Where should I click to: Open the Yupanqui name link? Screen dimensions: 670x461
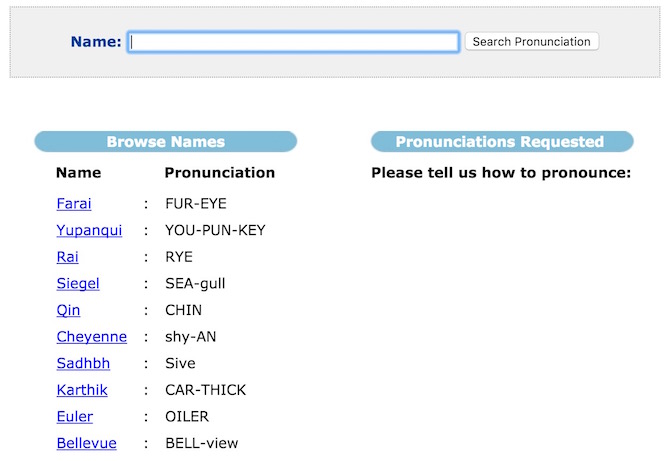click(x=89, y=231)
